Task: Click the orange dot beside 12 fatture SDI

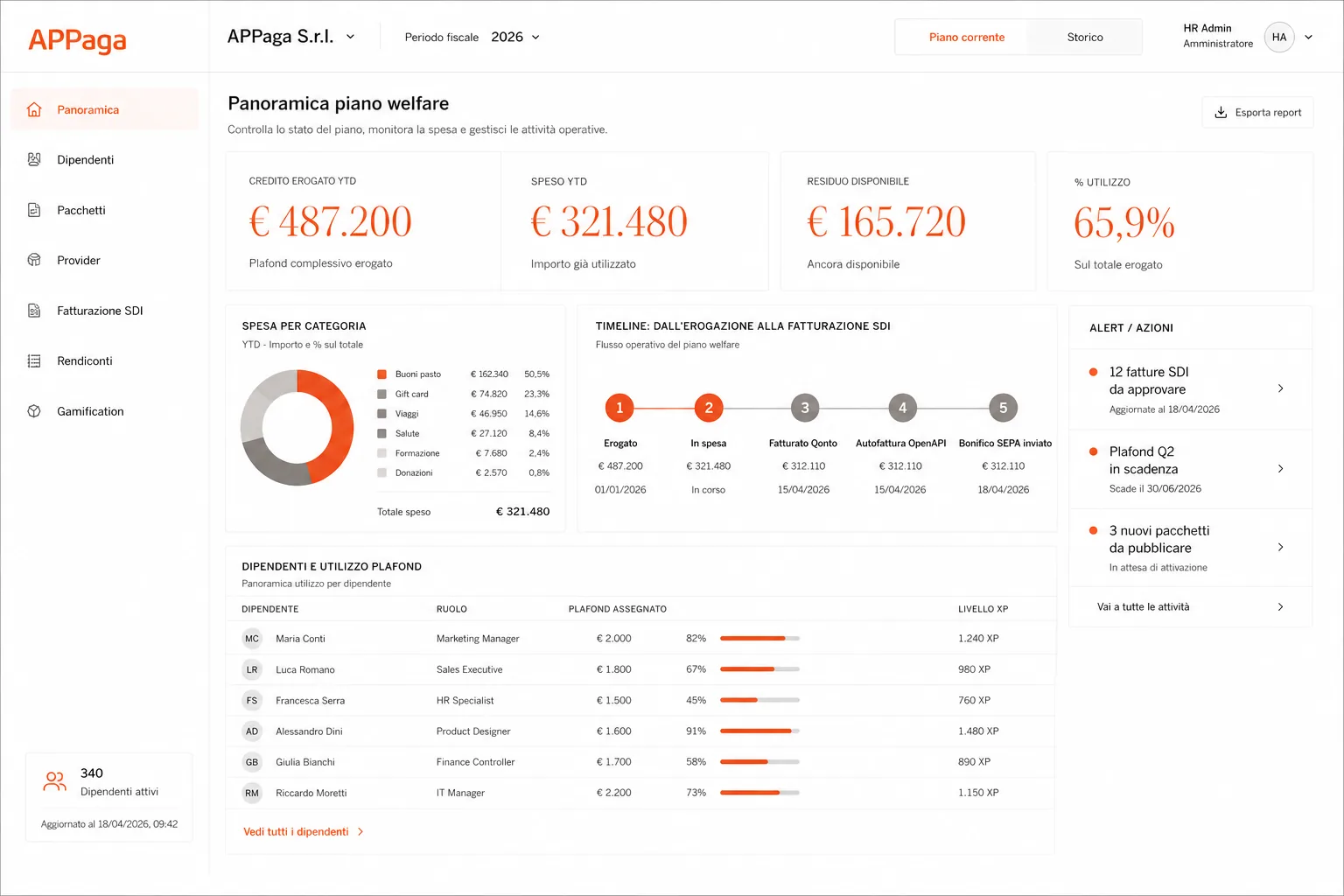Action: tap(1093, 372)
